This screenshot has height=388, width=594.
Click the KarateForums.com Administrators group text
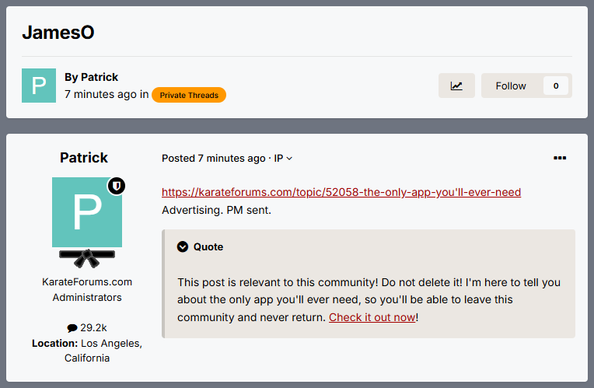tap(87, 289)
